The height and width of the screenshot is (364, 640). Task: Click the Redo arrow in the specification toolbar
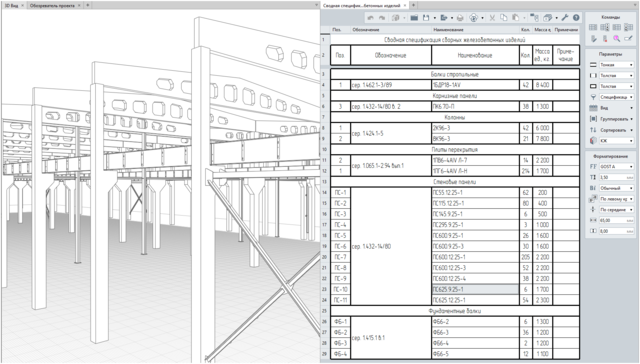[x=382, y=18]
